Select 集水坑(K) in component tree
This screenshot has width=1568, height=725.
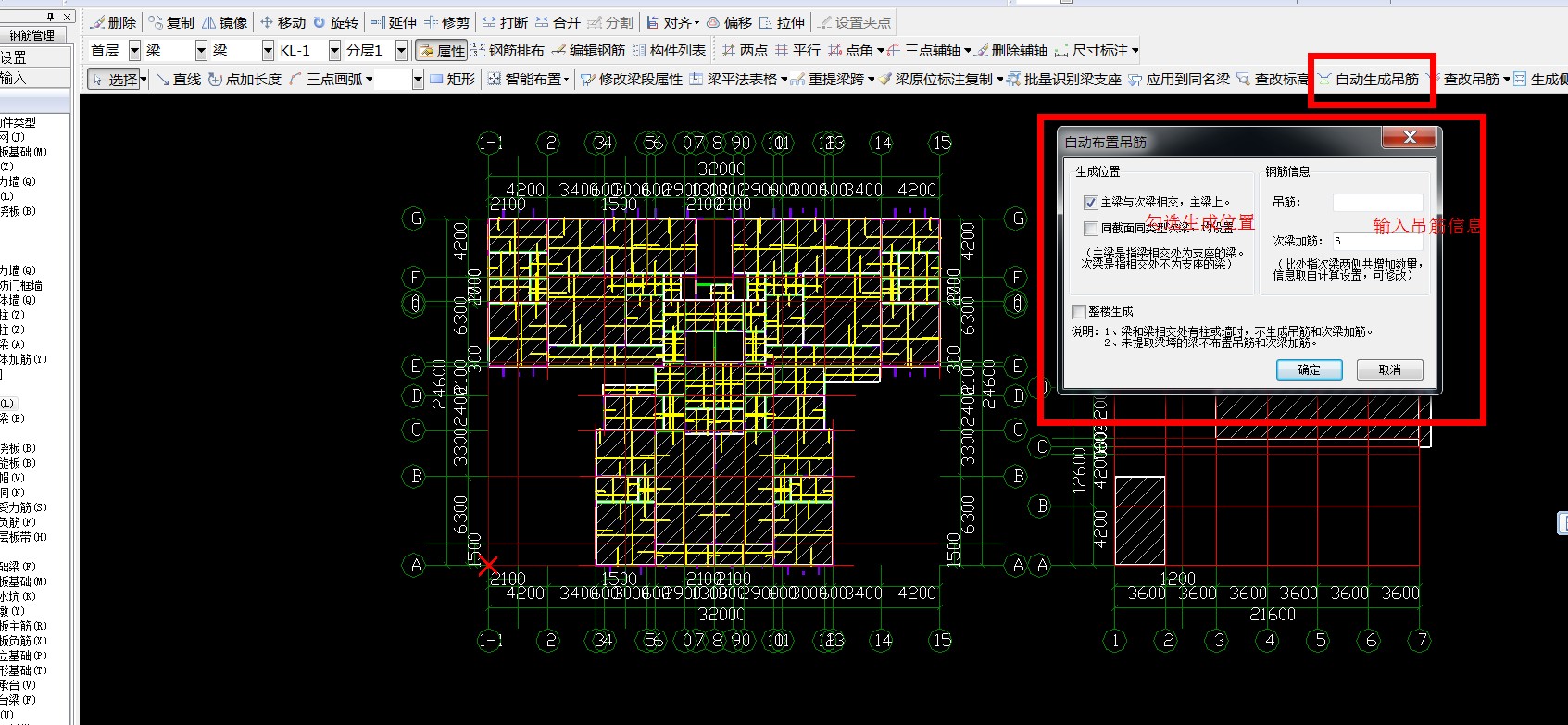pos(18,596)
